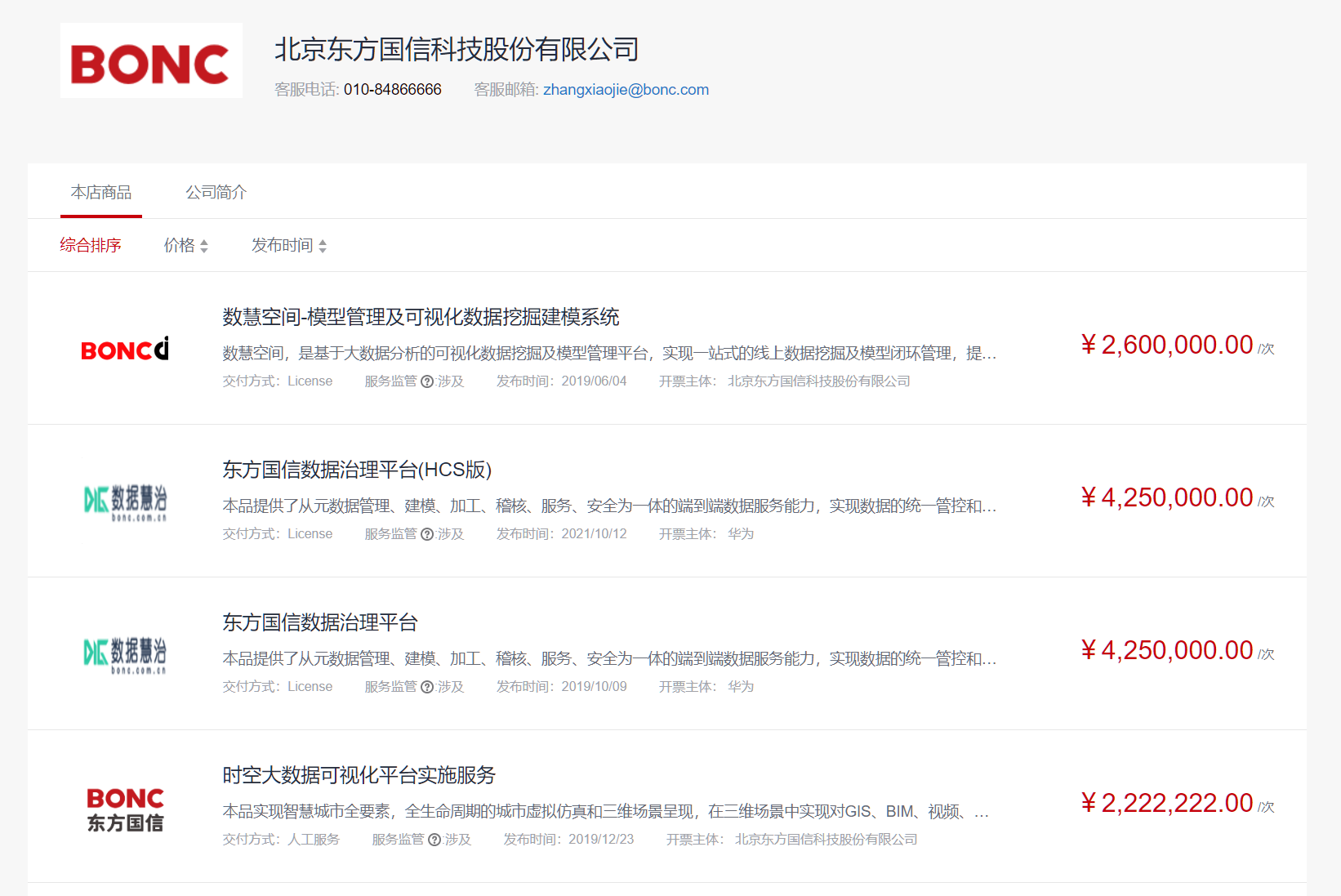Open the zhangxiaojie@bonc.com email link

click(626, 90)
